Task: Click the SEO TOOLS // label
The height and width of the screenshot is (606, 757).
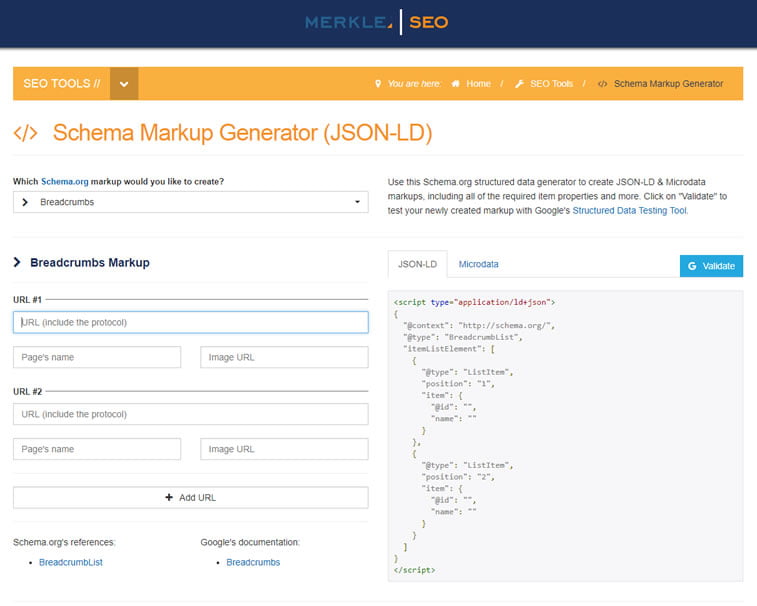Action: [x=62, y=84]
